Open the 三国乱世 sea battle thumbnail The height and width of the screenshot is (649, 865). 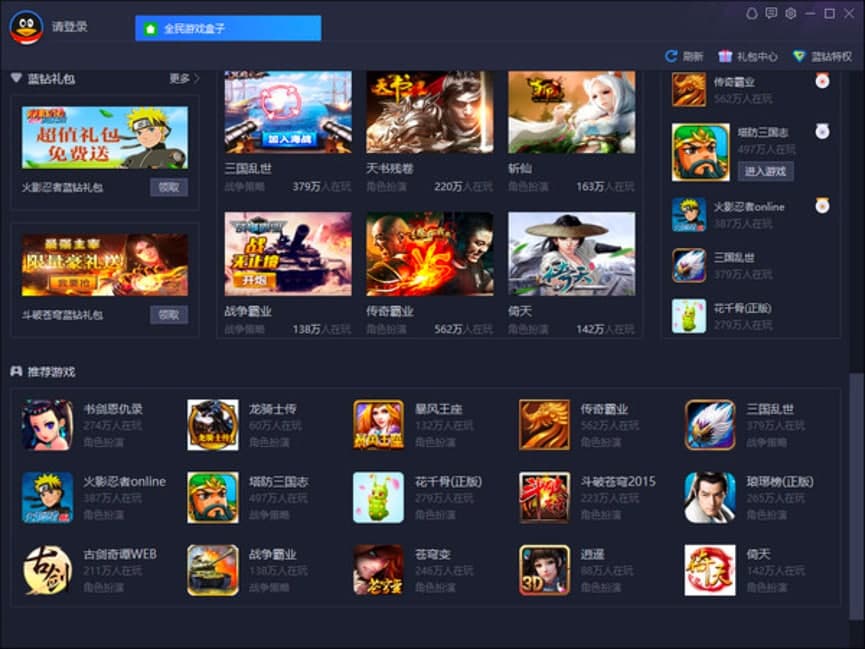coord(288,112)
